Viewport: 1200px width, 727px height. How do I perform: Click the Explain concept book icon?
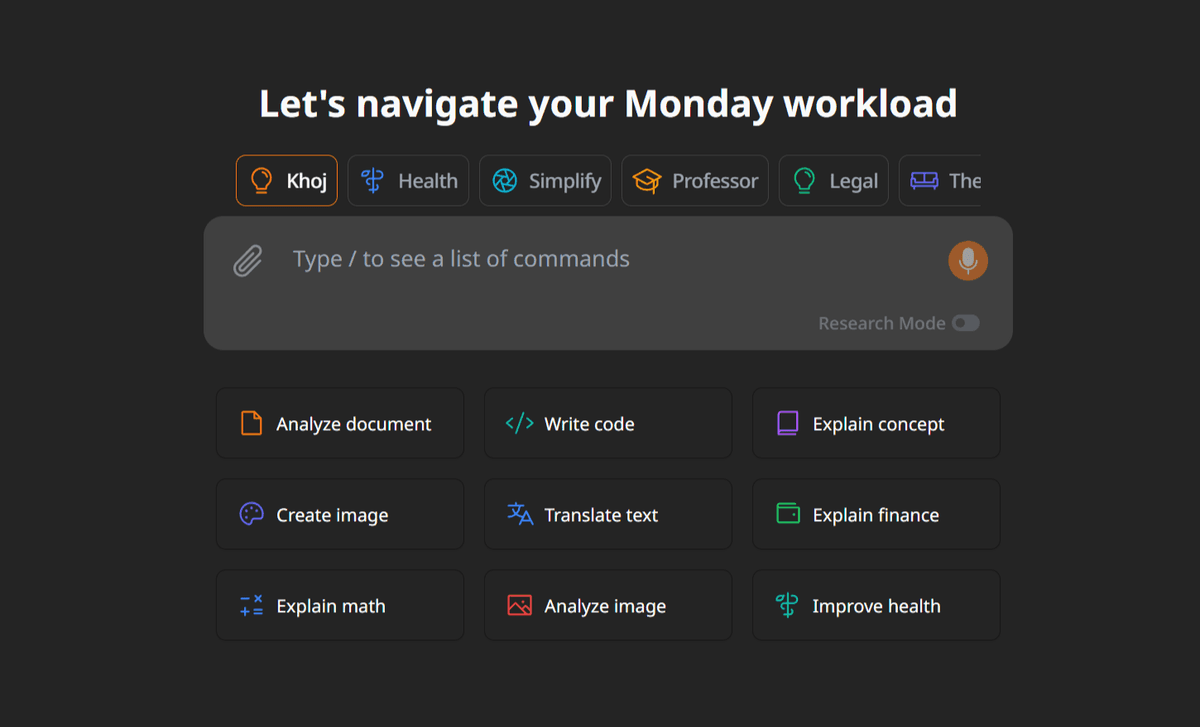click(x=788, y=424)
